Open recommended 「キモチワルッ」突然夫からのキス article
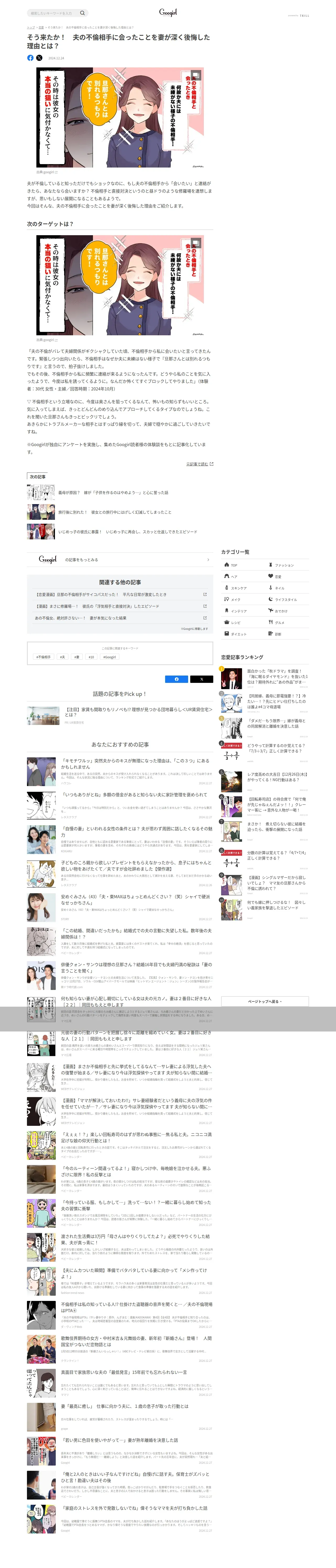The width and height of the screenshot is (336, 1568). click(x=120, y=772)
